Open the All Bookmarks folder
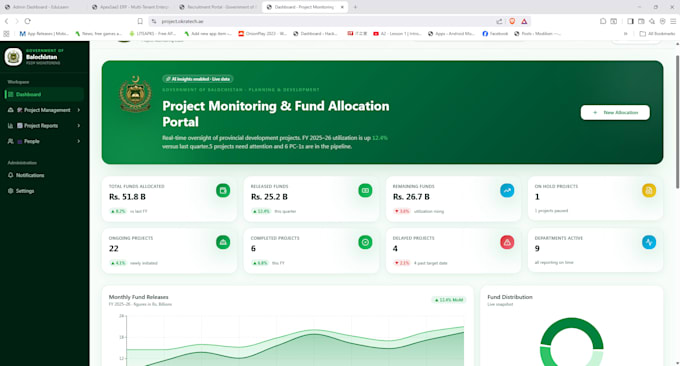Screen dimensions: 680x366 click(657, 33)
